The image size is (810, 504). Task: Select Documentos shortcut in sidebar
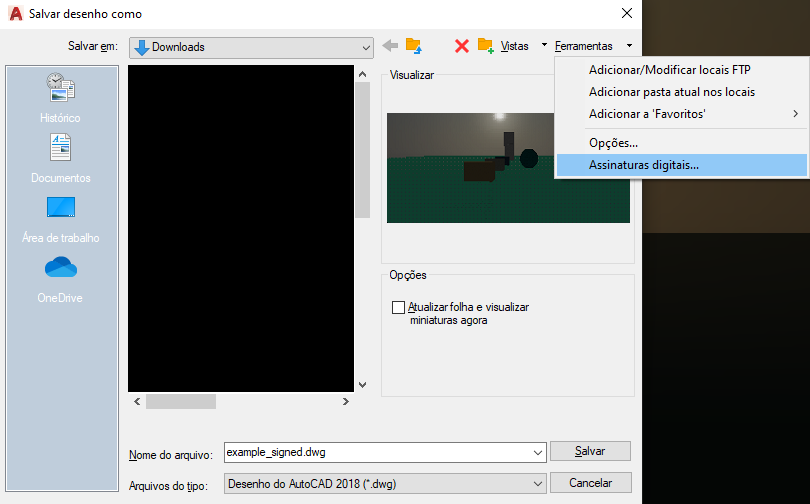click(x=60, y=157)
